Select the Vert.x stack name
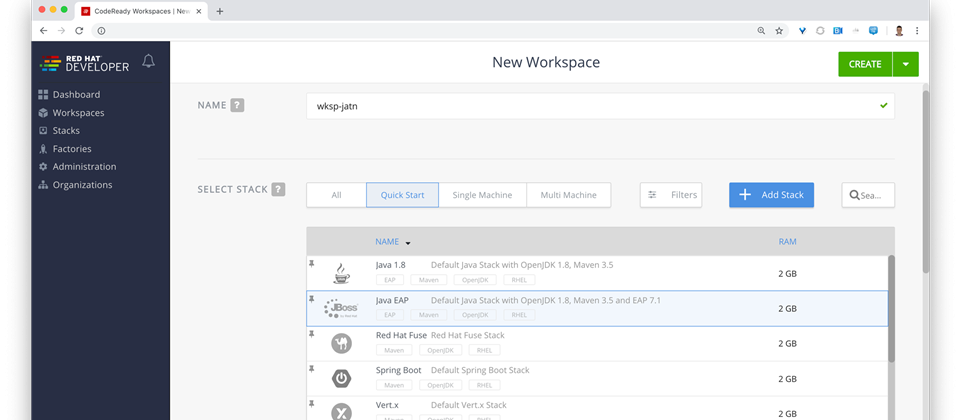This screenshot has width=960, height=420. tap(388, 405)
